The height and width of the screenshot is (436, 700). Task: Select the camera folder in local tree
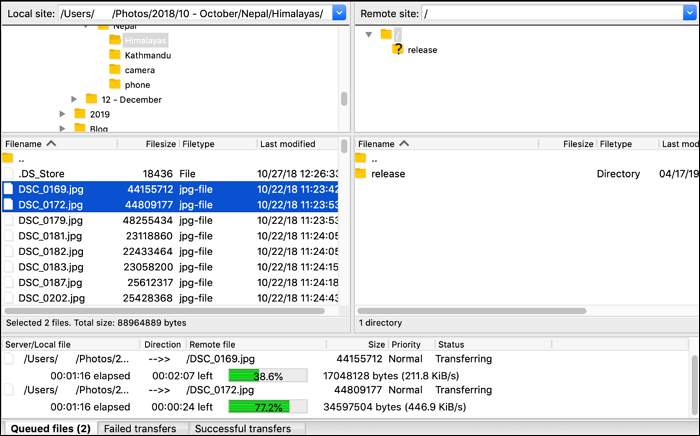pos(140,70)
